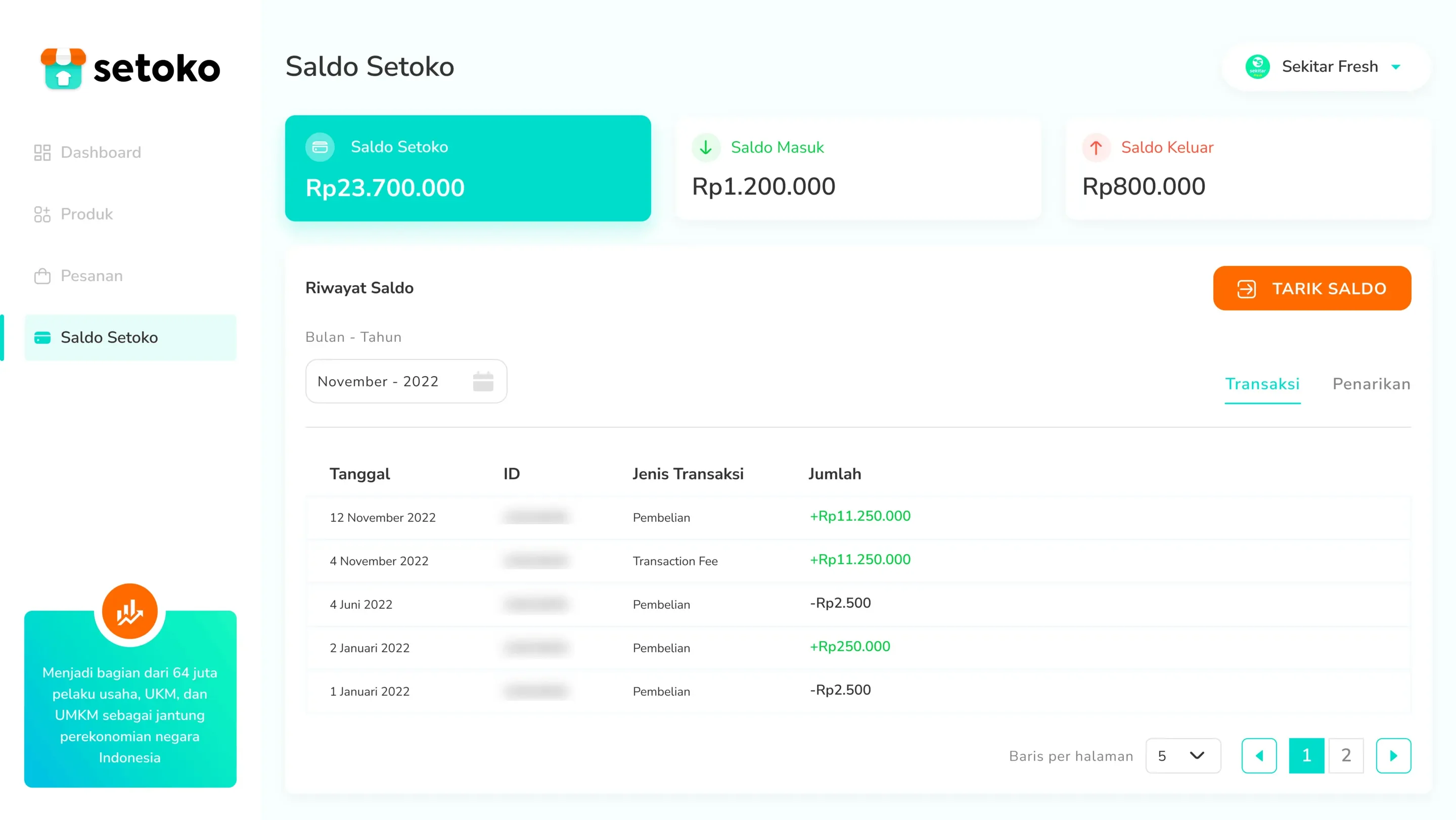Click the 4 November 2022 date cell

[379, 561]
